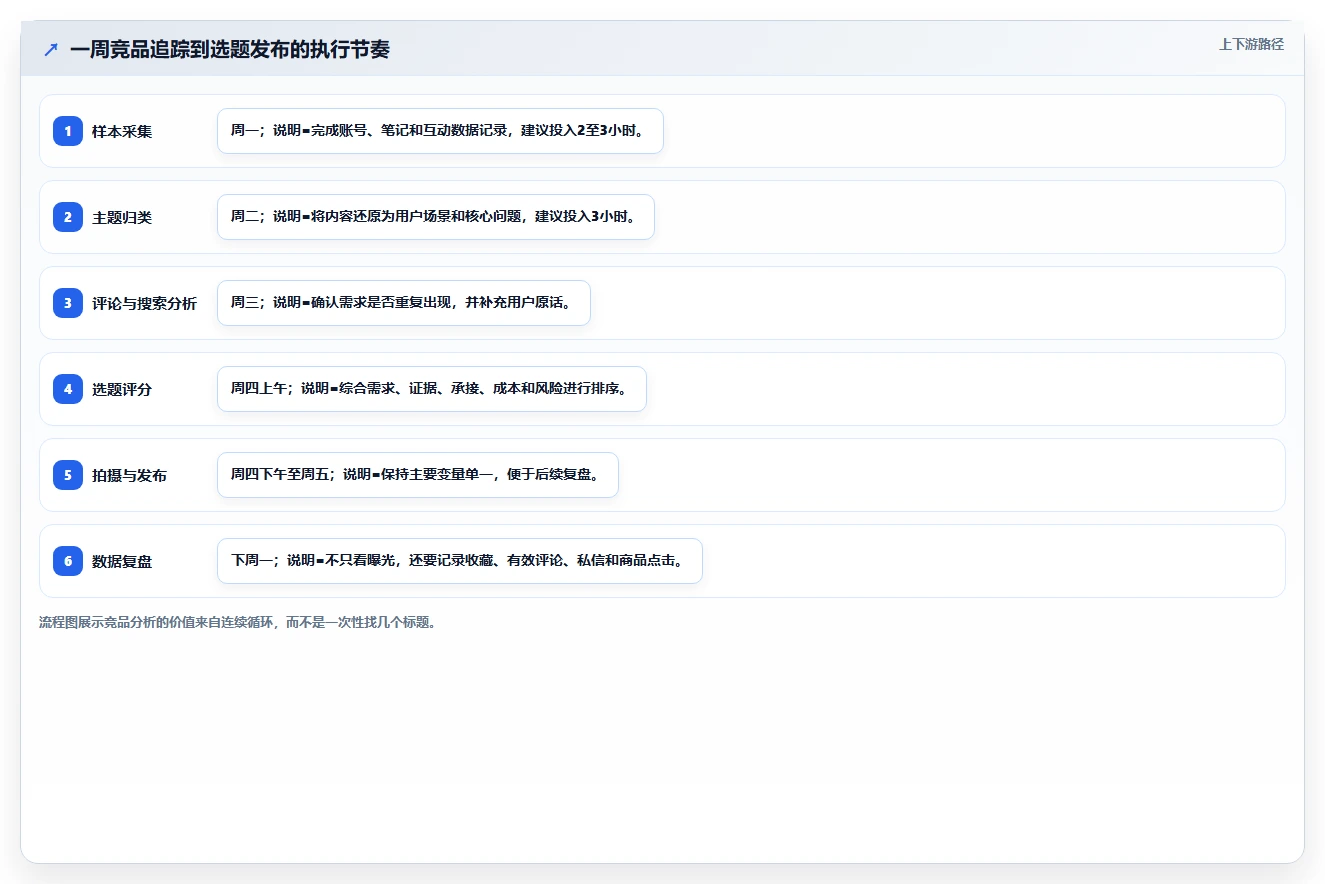Select the 选题评分 step label
Viewport: 1325px width, 884px height.
122,389
